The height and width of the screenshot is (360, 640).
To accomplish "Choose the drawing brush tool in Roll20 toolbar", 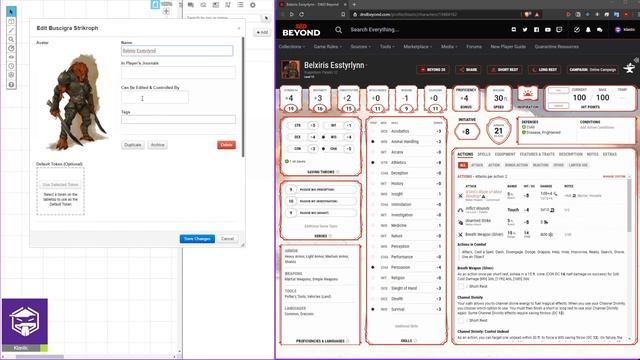I will coord(11,30).
